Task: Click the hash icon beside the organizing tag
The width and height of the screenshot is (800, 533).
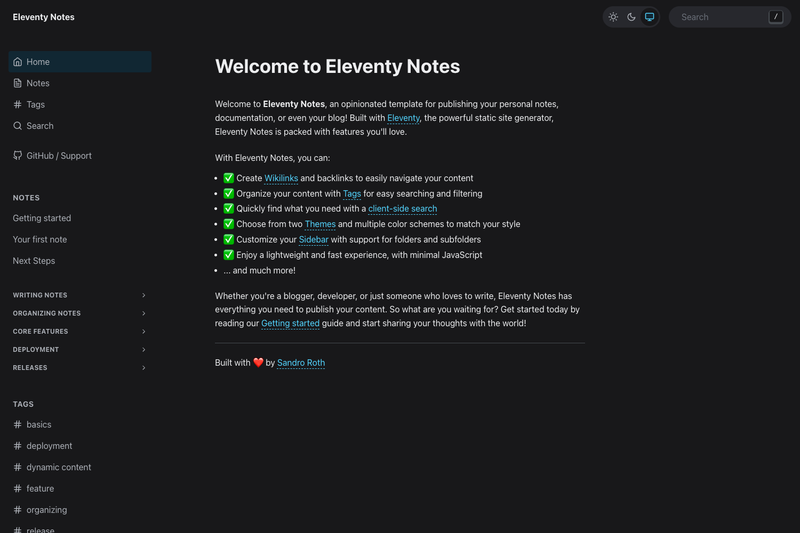Action: [x=17, y=510]
